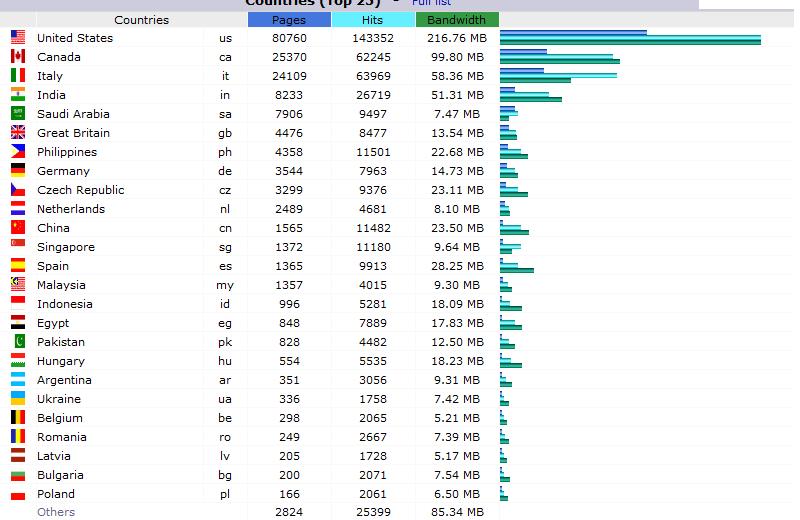Click the United States bar graph
The height and width of the screenshot is (520, 800).
coord(630,38)
